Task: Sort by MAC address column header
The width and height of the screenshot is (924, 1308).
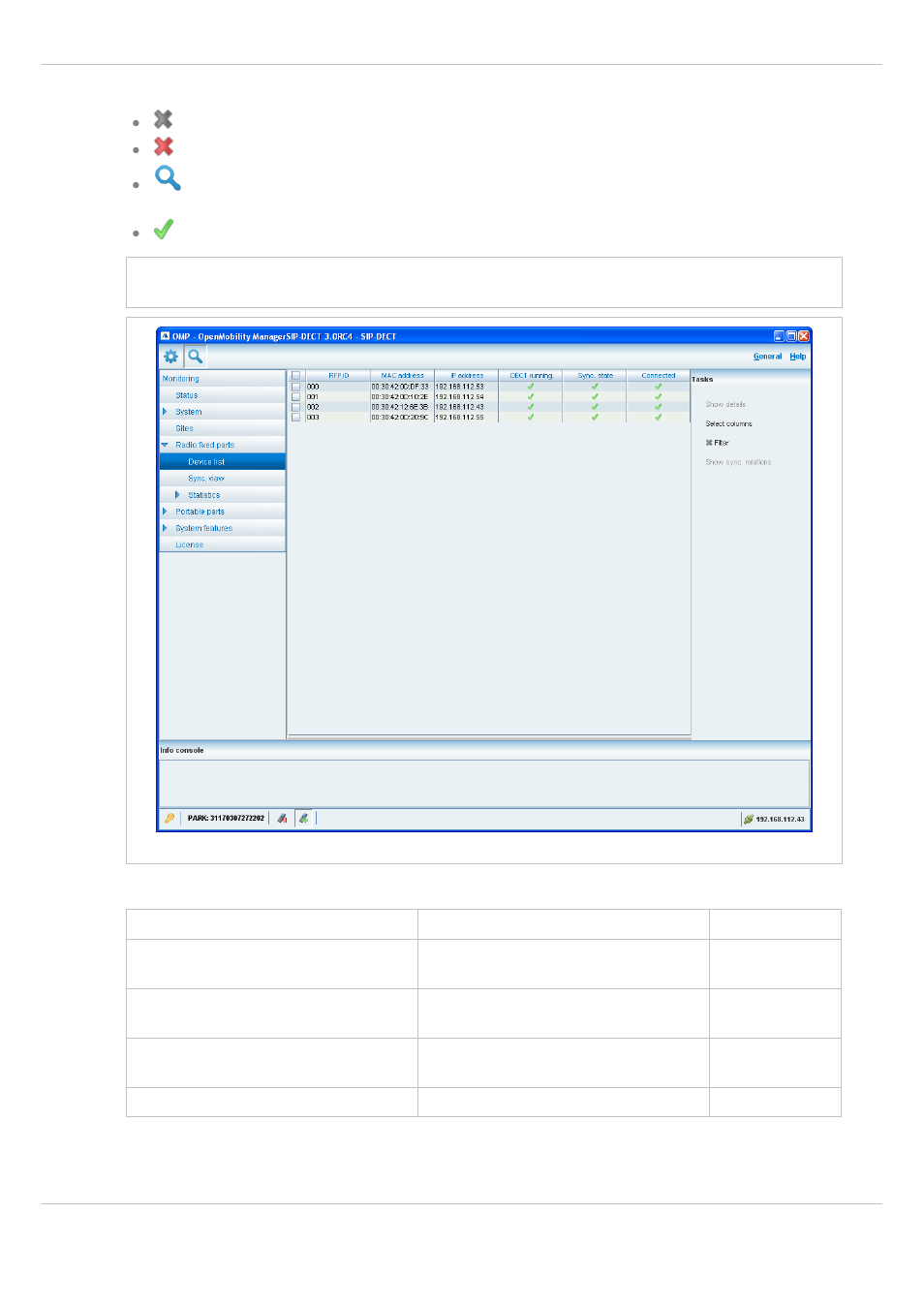Action: [402, 375]
